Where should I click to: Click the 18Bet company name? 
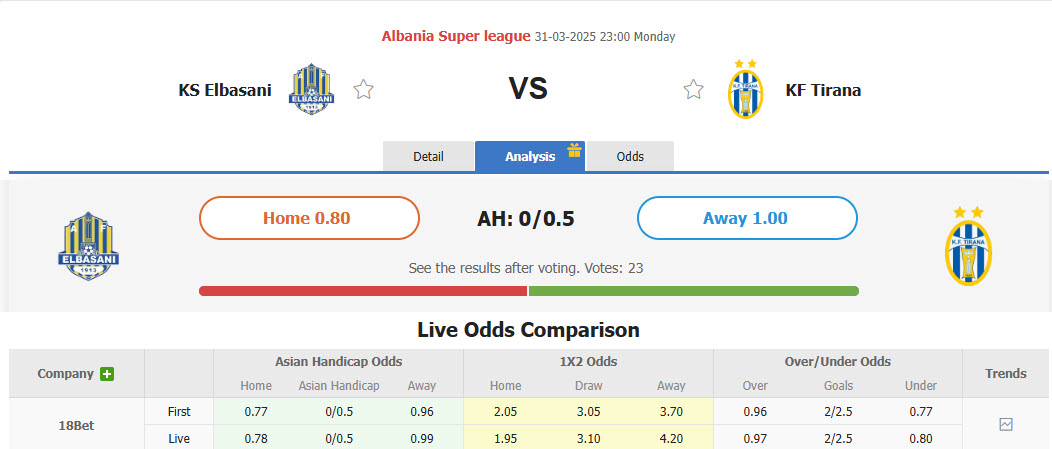76,424
